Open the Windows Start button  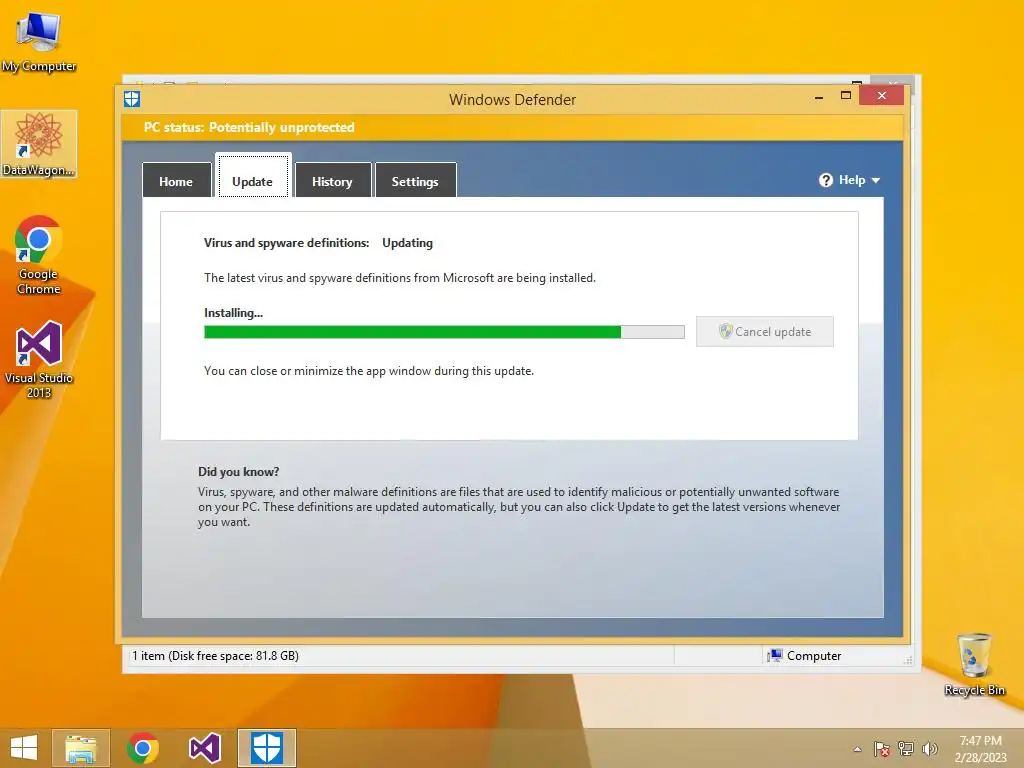pos(24,748)
